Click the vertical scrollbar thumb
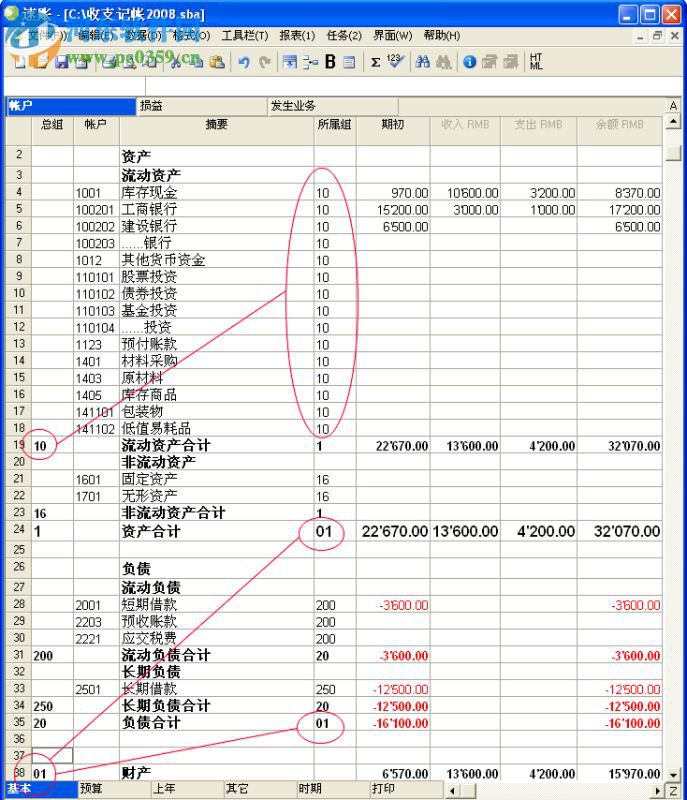The width and height of the screenshot is (687, 800). pyautogui.click(x=673, y=152)
